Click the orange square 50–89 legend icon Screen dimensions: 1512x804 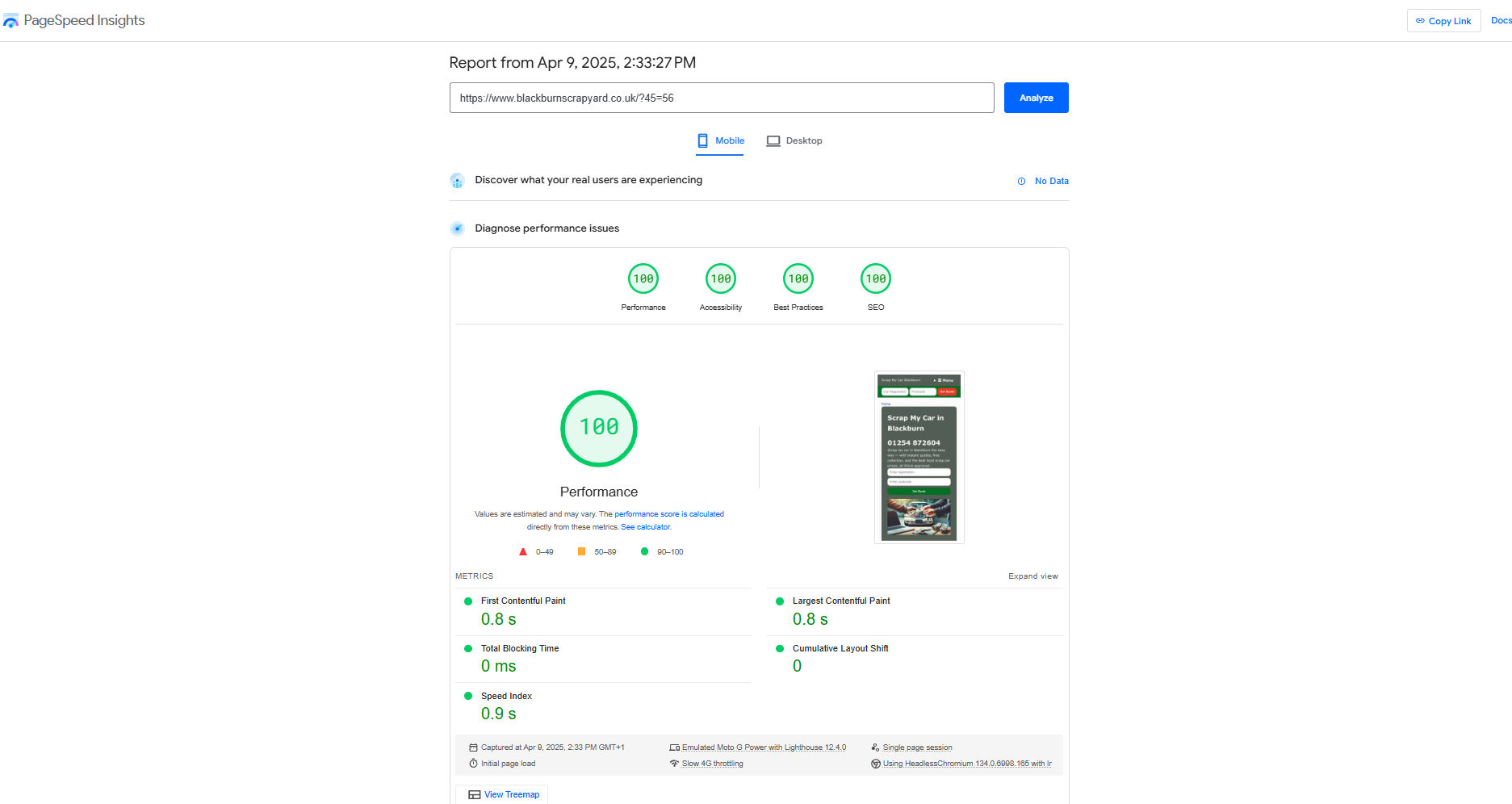[x=581, y=551]
